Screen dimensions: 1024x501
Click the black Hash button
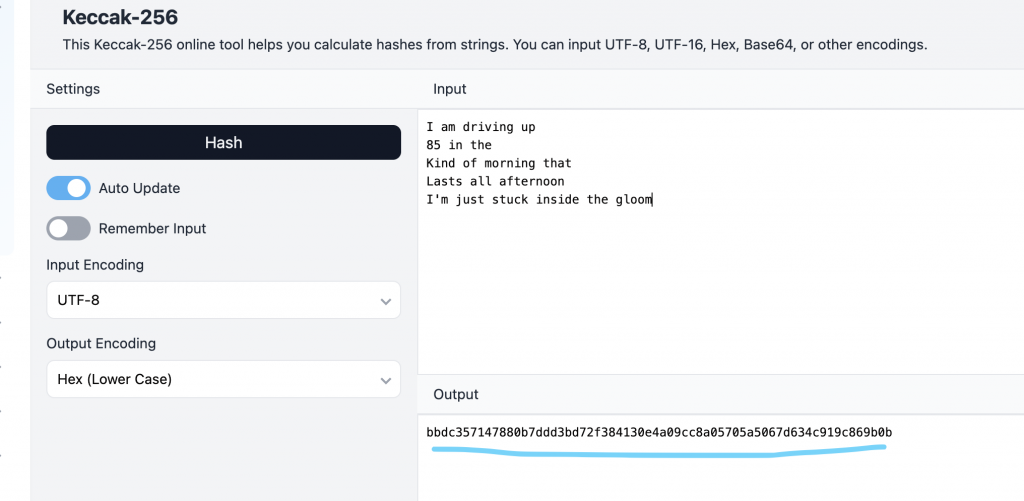click(x=223, y=142)
